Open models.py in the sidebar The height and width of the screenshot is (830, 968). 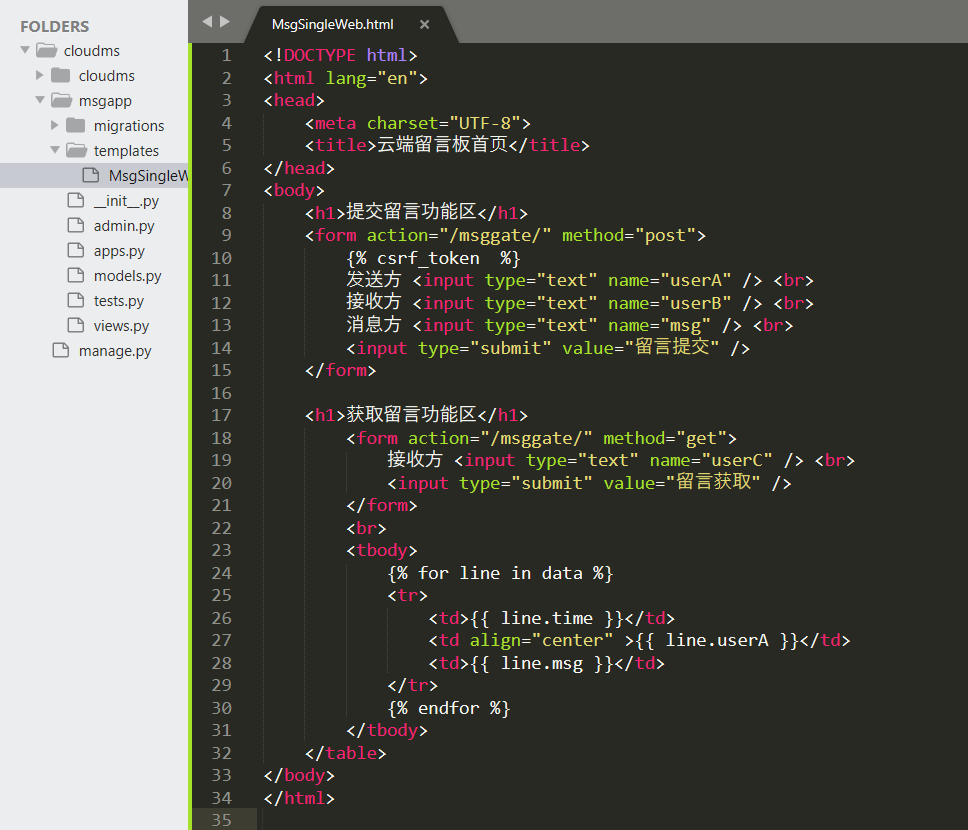coord(127,276)
